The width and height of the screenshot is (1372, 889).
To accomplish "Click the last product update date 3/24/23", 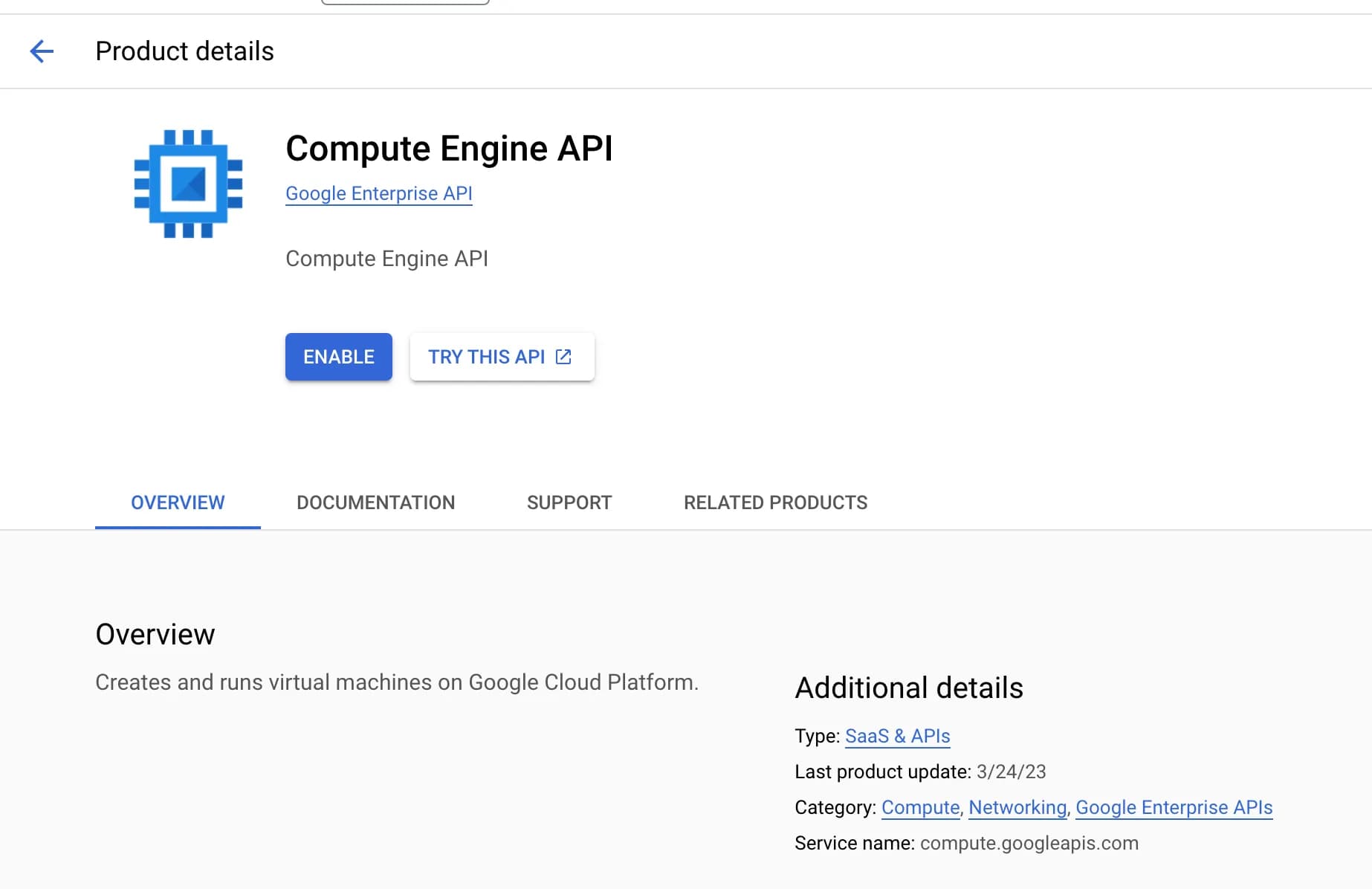I will coord(1012,772).
